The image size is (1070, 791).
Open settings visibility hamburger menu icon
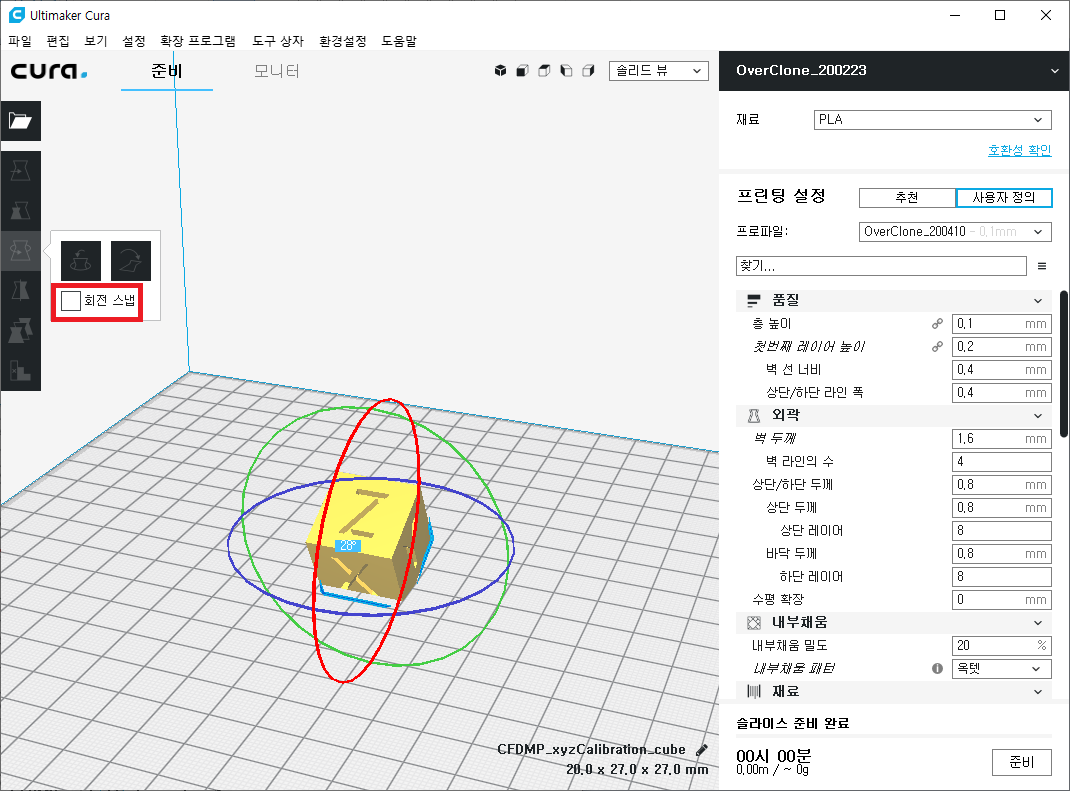click(1042, 266)
